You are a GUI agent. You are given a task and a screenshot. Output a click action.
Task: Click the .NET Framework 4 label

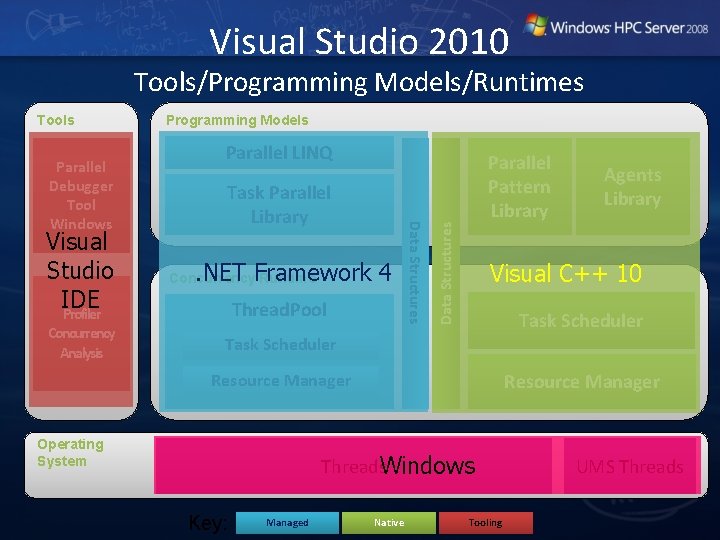[293, 272]
